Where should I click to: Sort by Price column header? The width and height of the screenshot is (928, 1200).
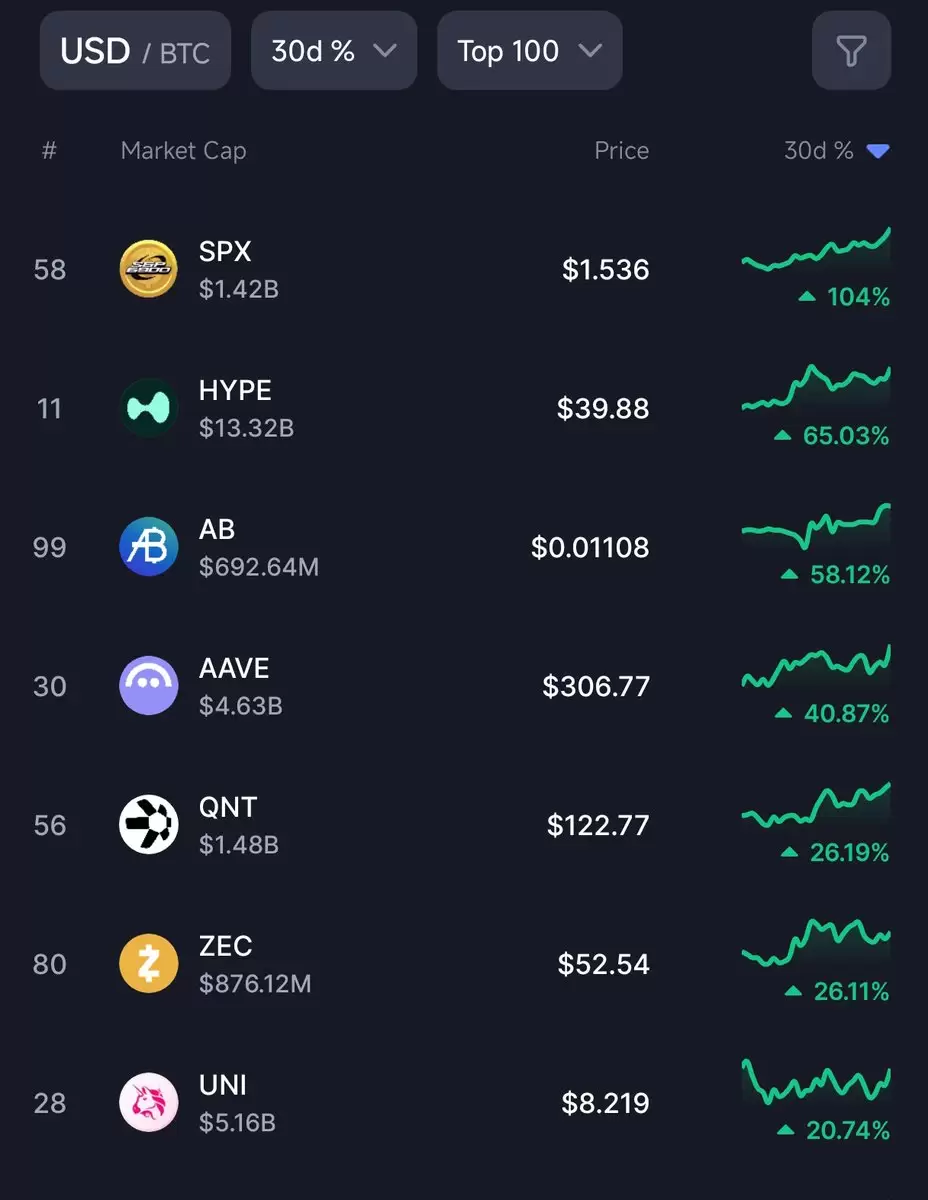[621, 151]
